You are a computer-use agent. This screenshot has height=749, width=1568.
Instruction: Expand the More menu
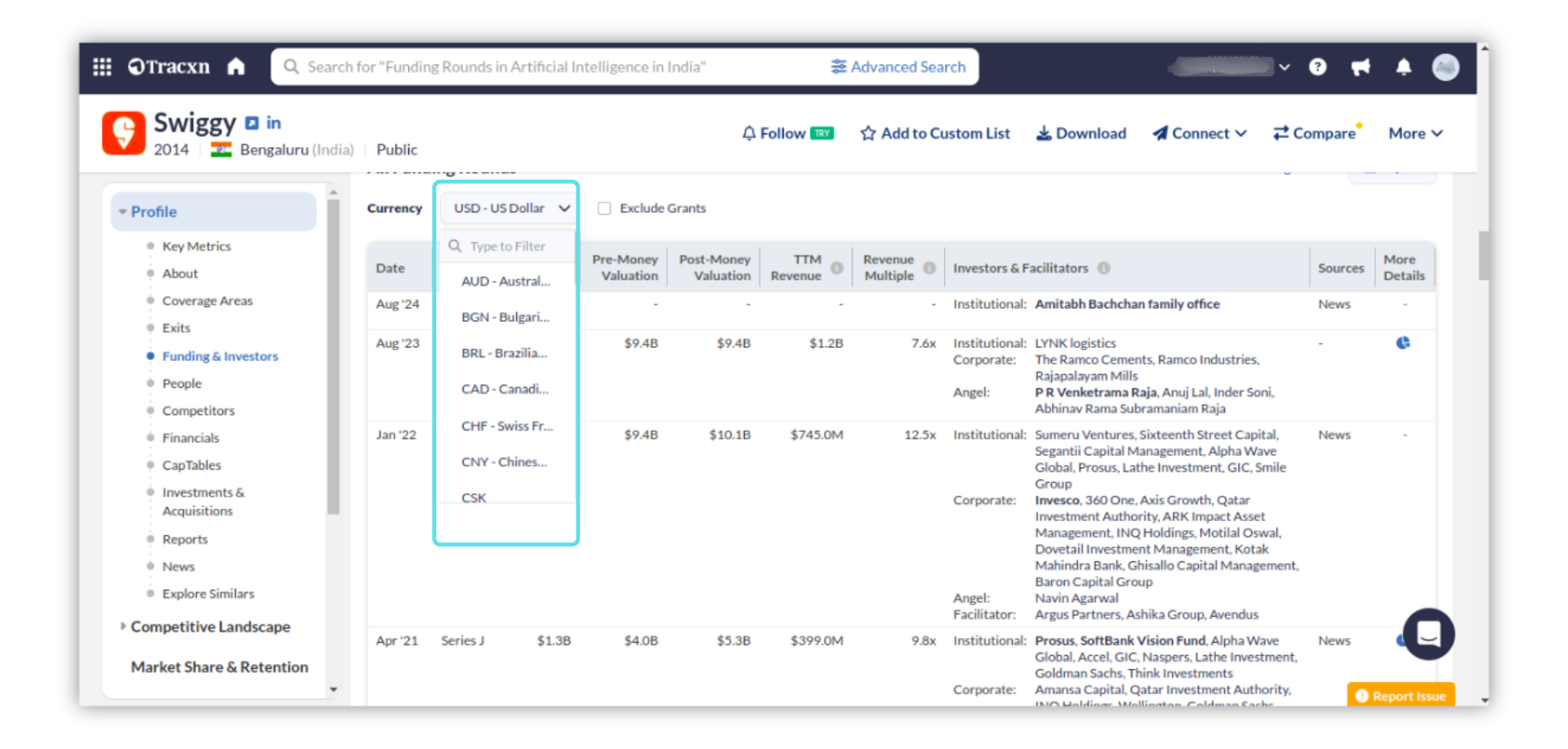pyautogui.click(x=1415, y=133)
